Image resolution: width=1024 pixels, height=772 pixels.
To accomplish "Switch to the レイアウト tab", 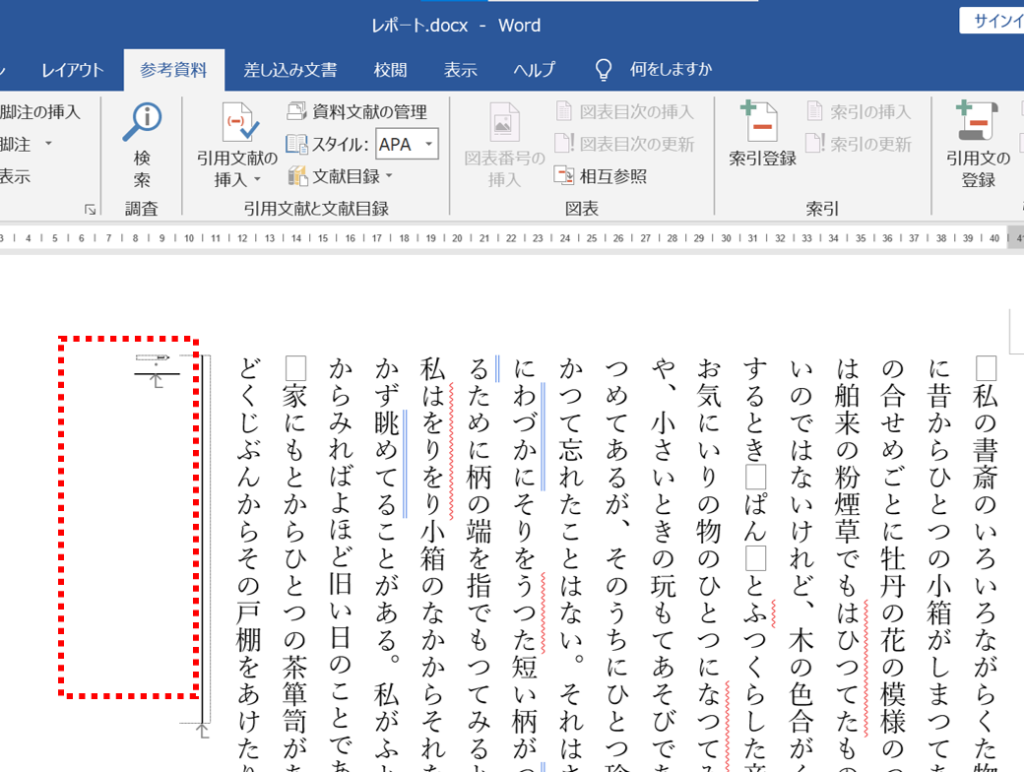I will (x=72, y=70).
